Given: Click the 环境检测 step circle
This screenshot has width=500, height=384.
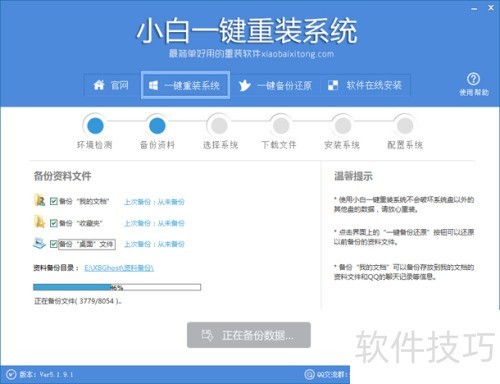Looking at the screenshot, I should point(95,126).
